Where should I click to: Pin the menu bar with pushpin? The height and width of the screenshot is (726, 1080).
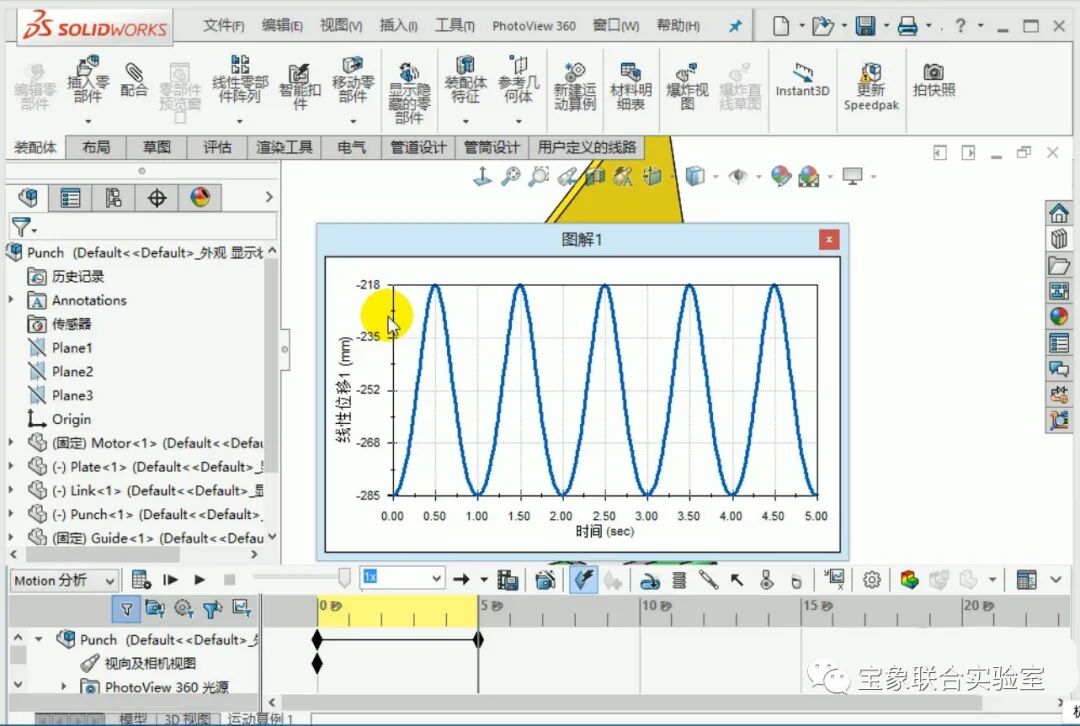[736, 26]
